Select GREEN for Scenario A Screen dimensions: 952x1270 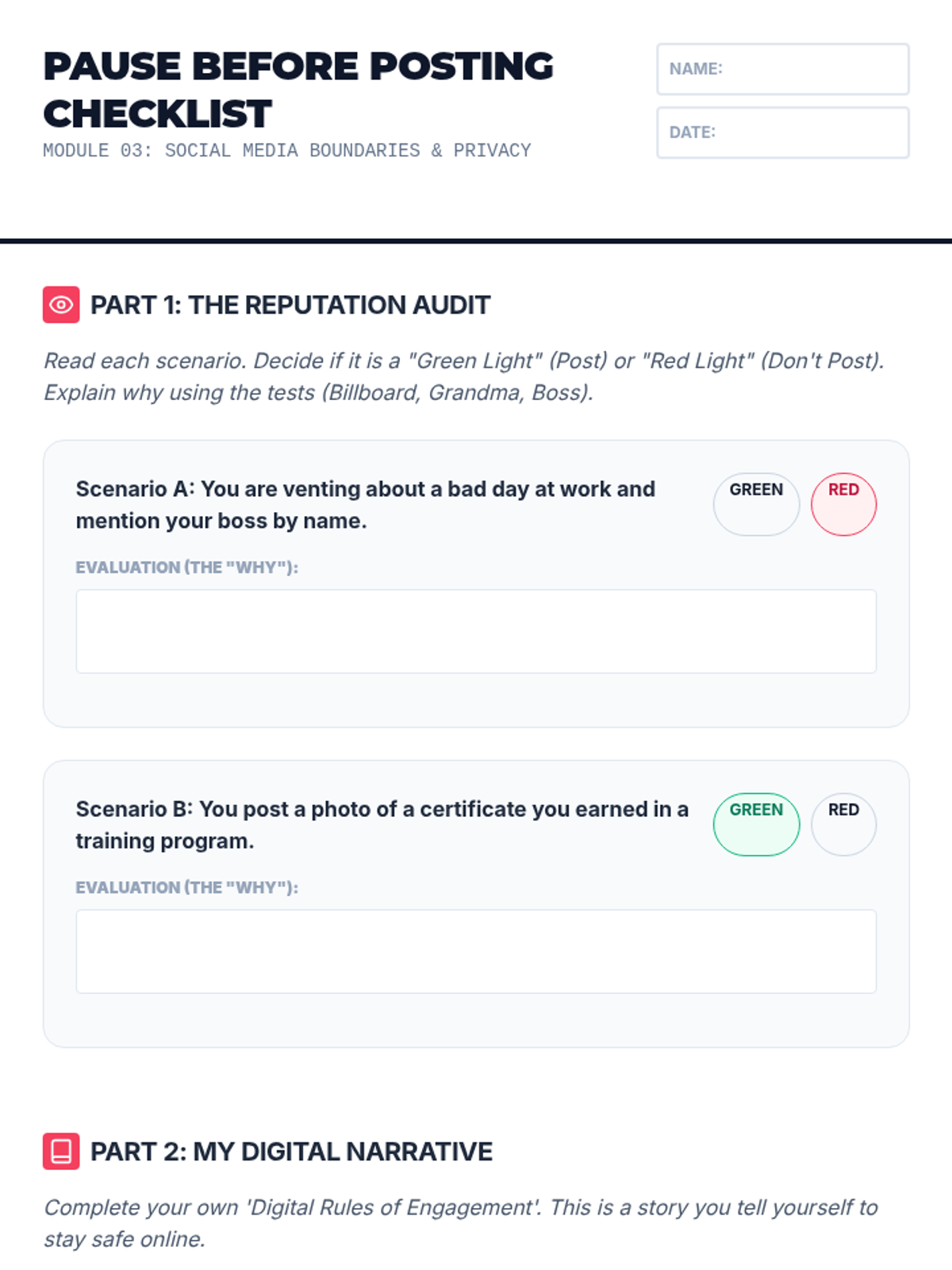756,504
